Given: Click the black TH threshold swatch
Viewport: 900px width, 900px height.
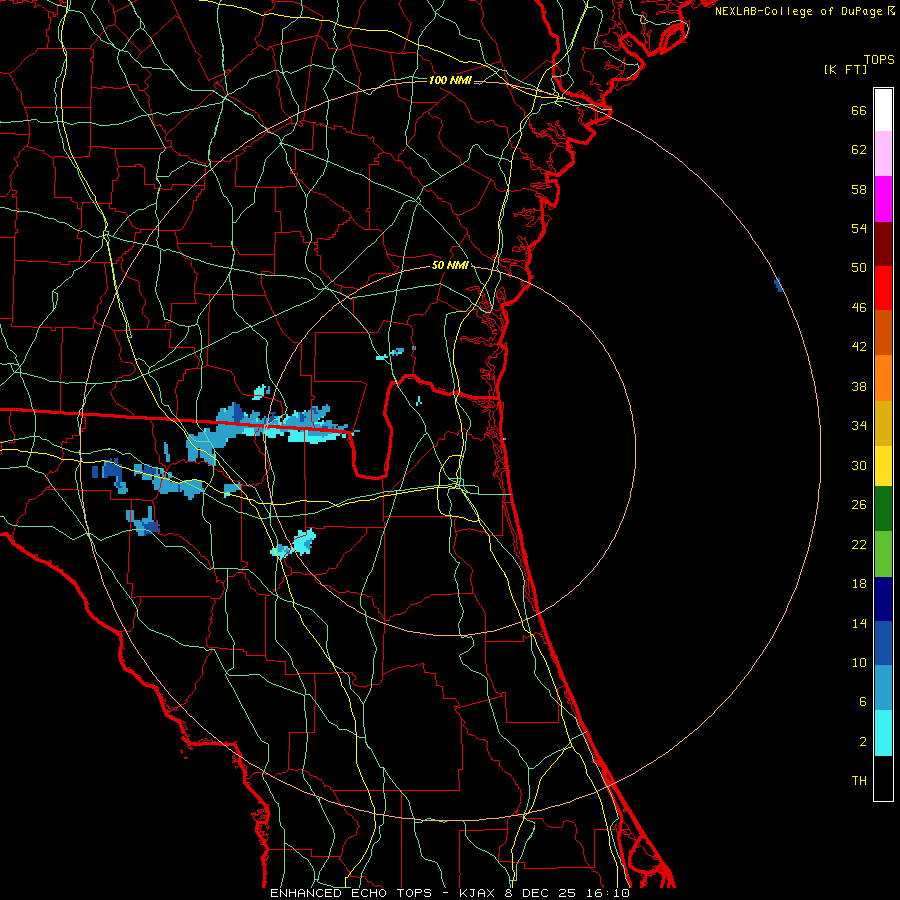Looking at the screenshot, I should tap(883, 778).
